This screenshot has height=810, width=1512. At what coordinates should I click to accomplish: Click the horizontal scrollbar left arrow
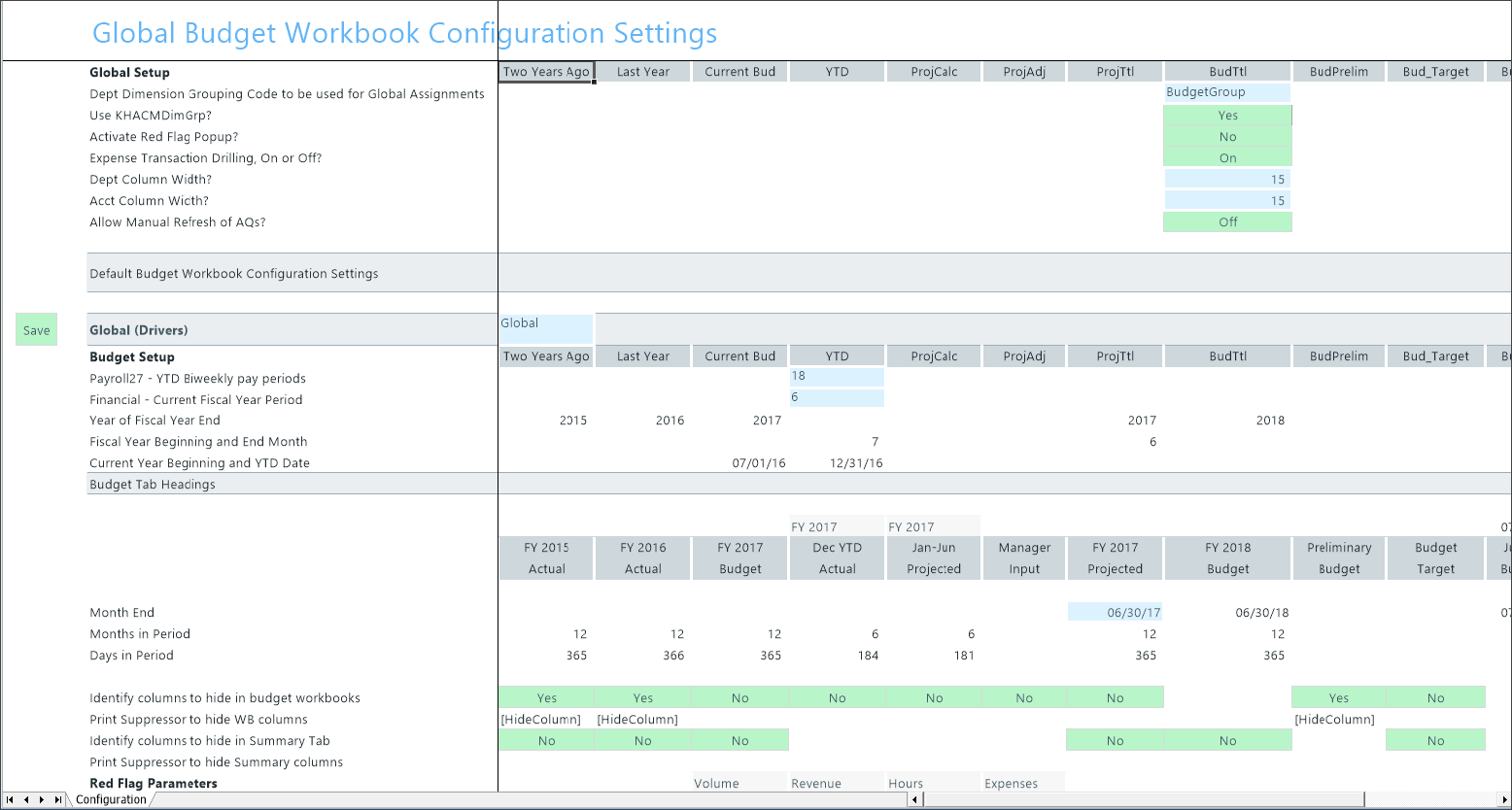(x=914, y=800)
